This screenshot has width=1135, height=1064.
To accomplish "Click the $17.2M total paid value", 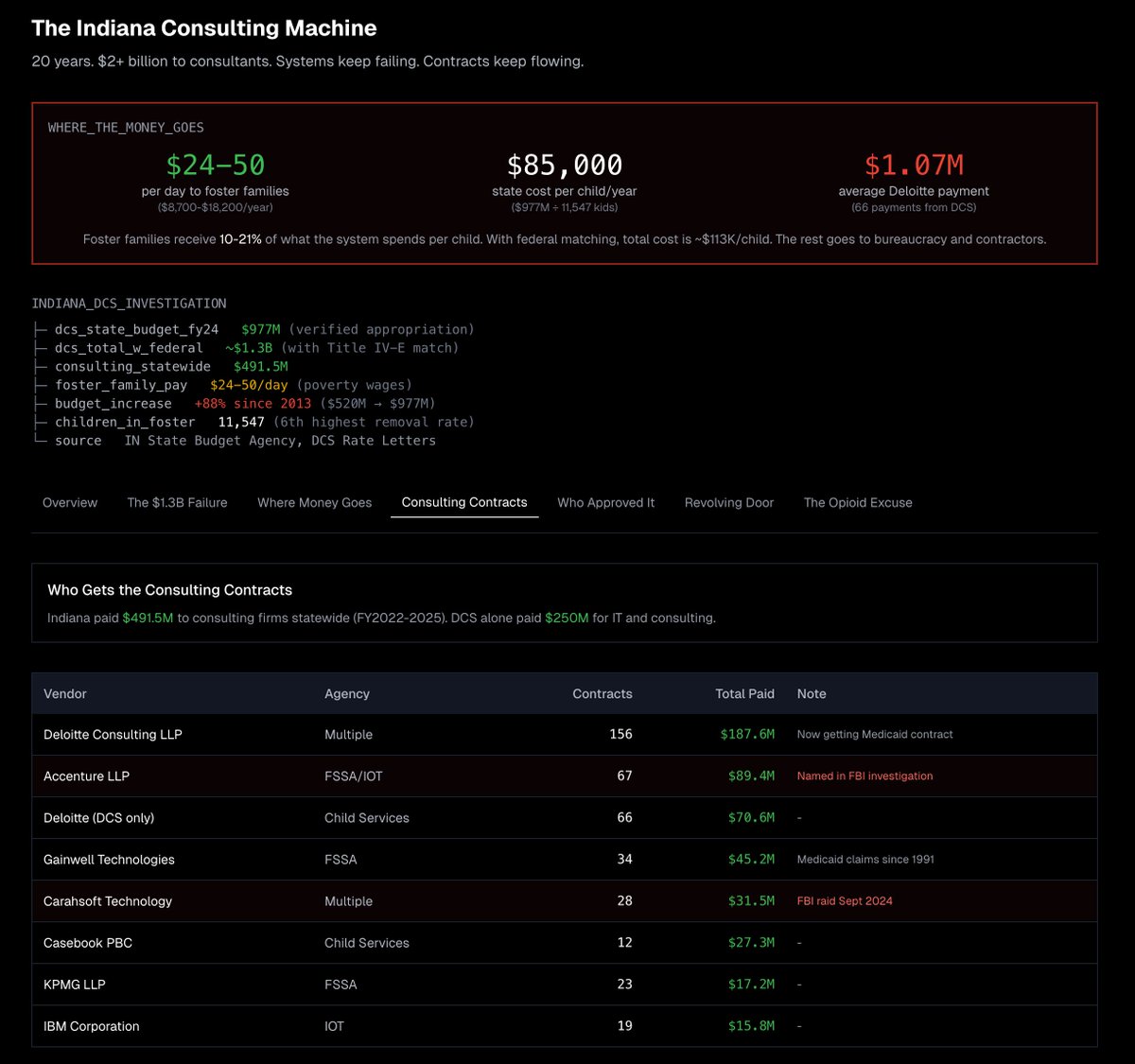I will [751, 984].
